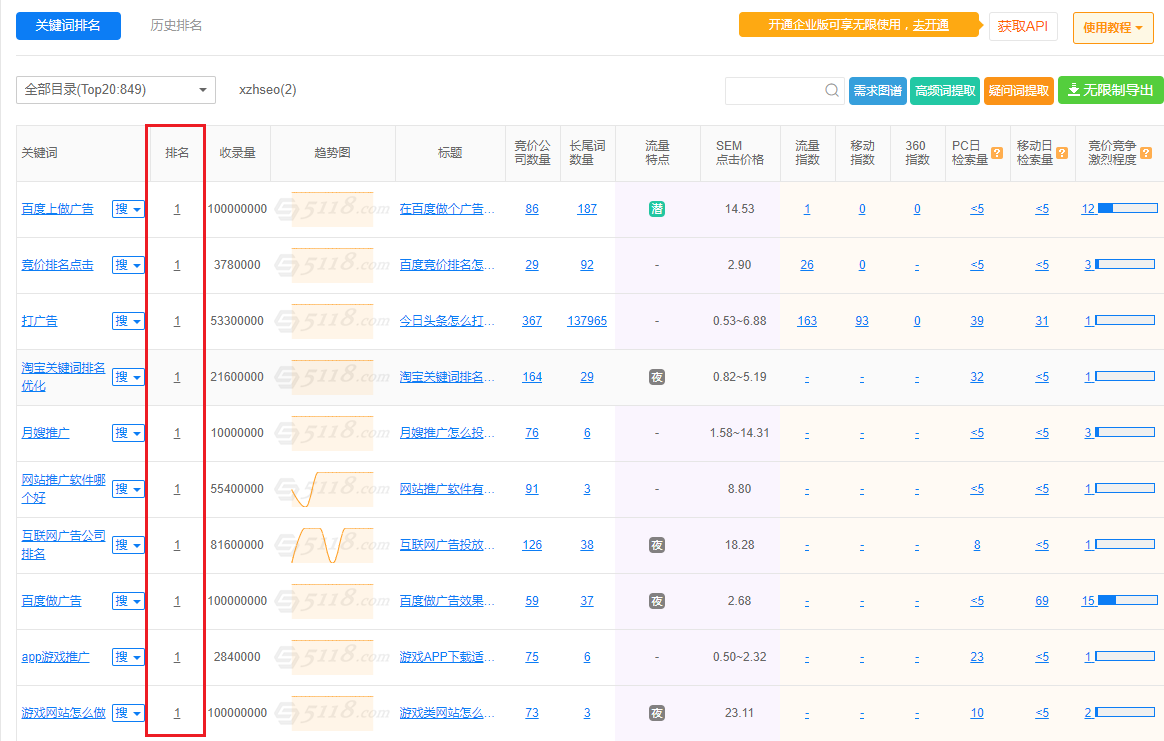Click help icon beside PC日检索量 header
Screen dimensions: 1164x741
click(996, 153)
